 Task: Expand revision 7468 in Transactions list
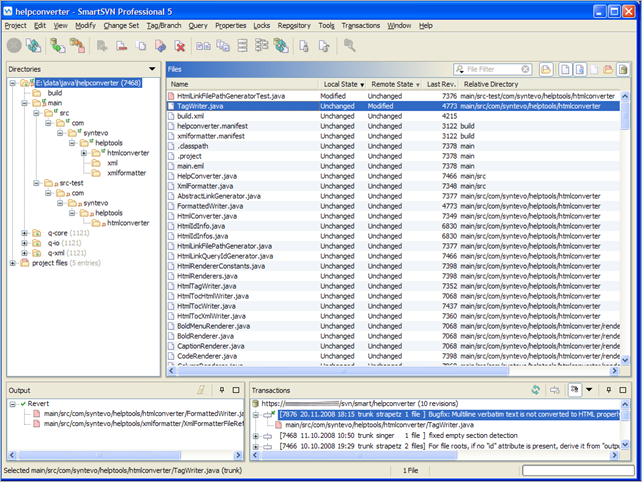(x=257, y=438)
